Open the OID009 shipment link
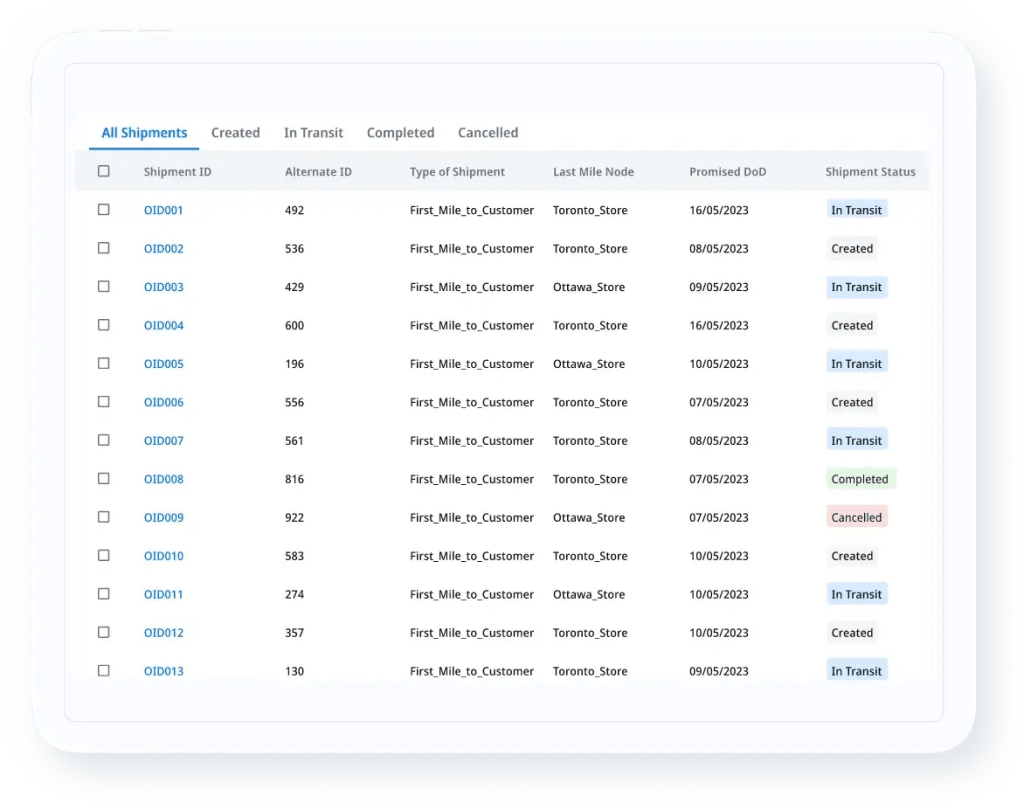This screenshot has width=1024, height=804. click(163, 517)
